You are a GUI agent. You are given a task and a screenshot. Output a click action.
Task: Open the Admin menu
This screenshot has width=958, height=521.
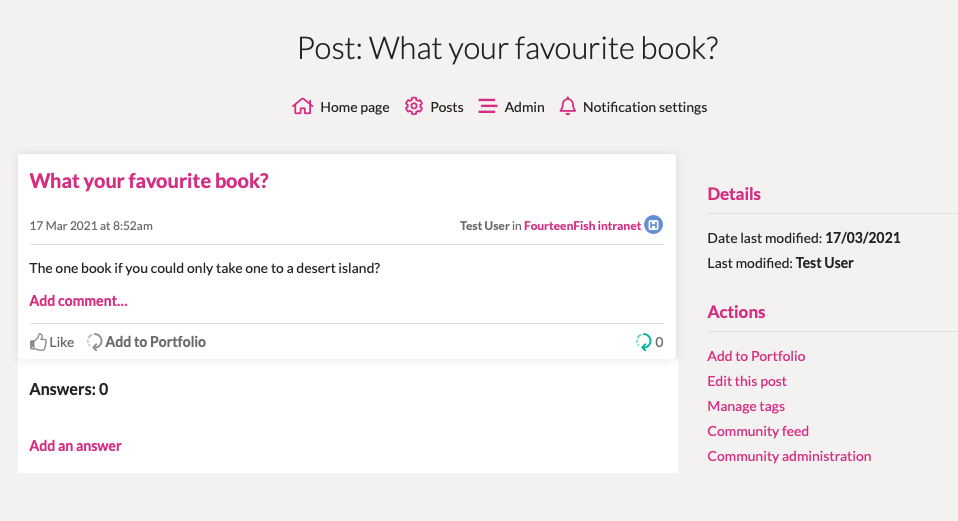coord(524,107)
